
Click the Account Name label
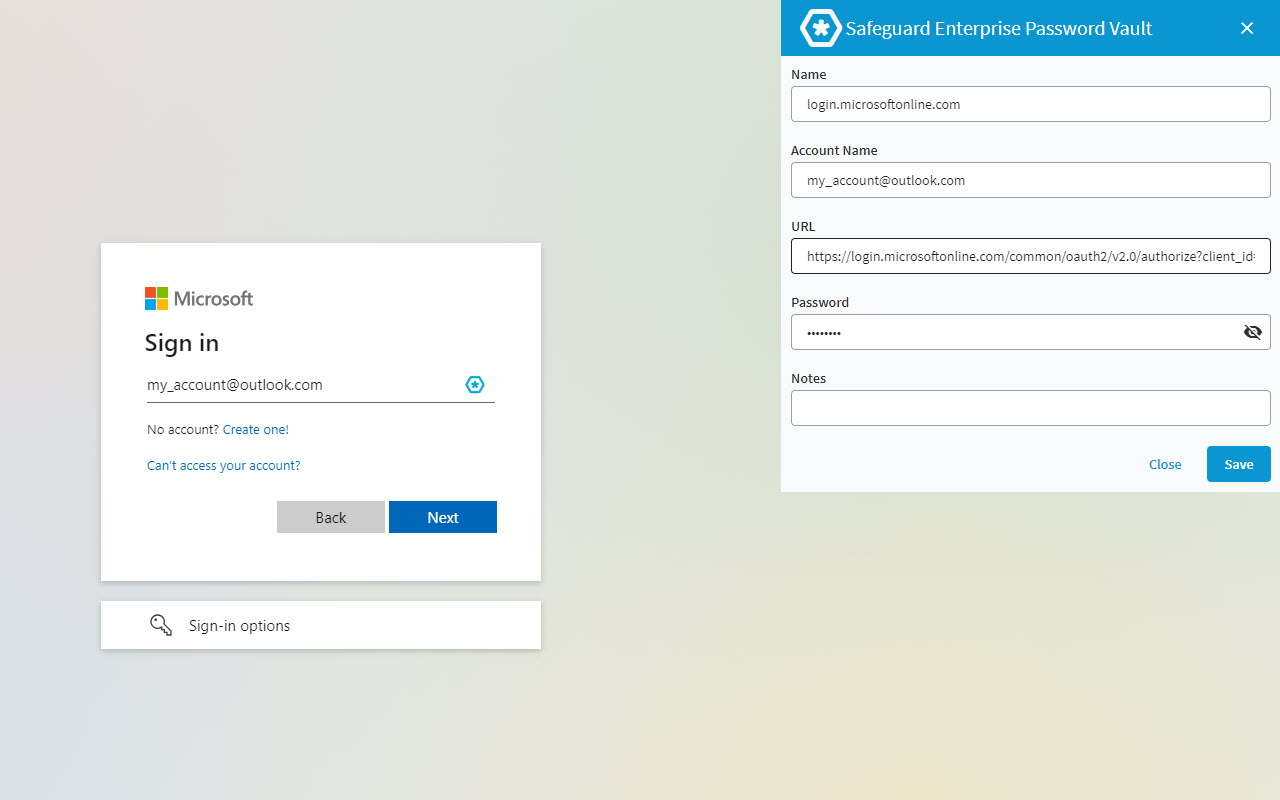click(x=834, y=150)
